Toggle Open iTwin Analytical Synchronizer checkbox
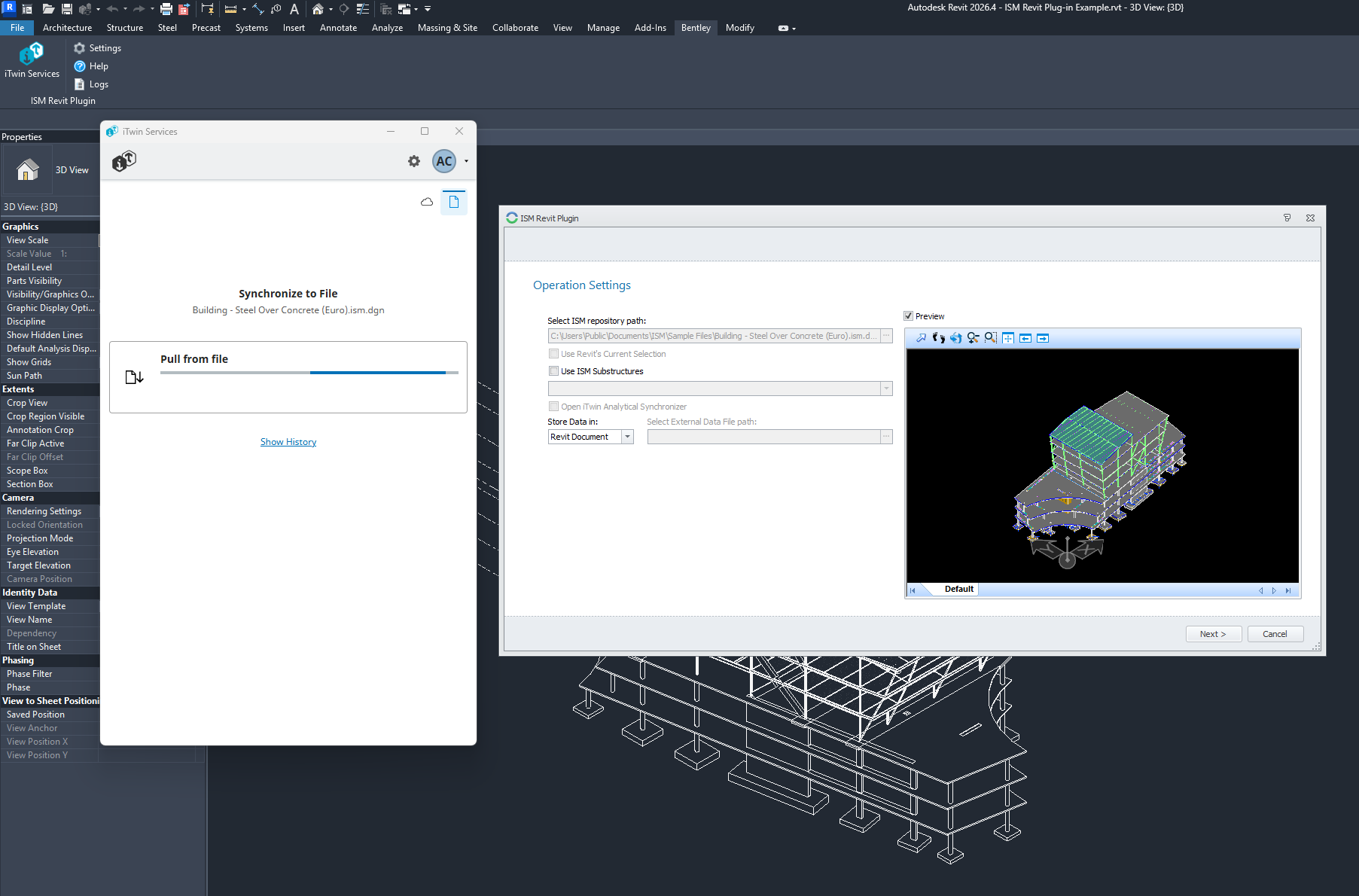The height and width of the screenshot is (896, 1359). click(x=554, y=407)
